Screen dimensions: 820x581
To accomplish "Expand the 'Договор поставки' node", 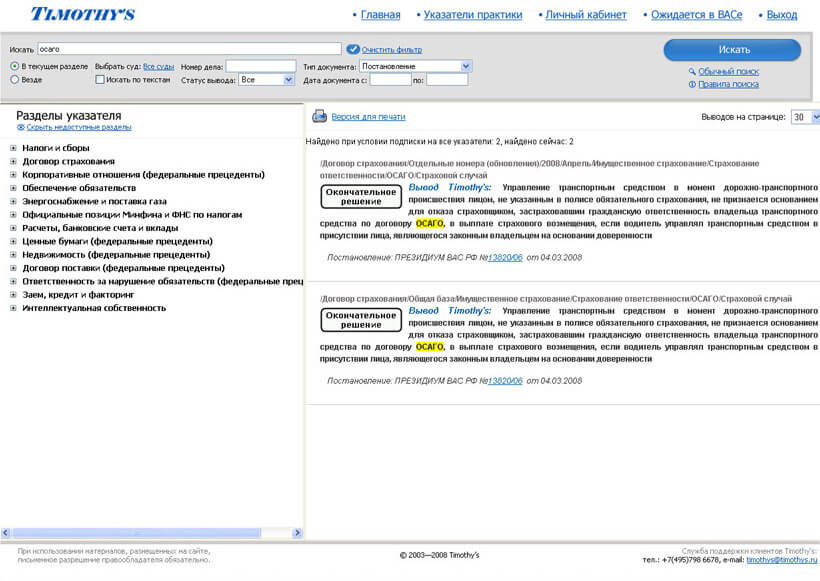I will point(13,268).
